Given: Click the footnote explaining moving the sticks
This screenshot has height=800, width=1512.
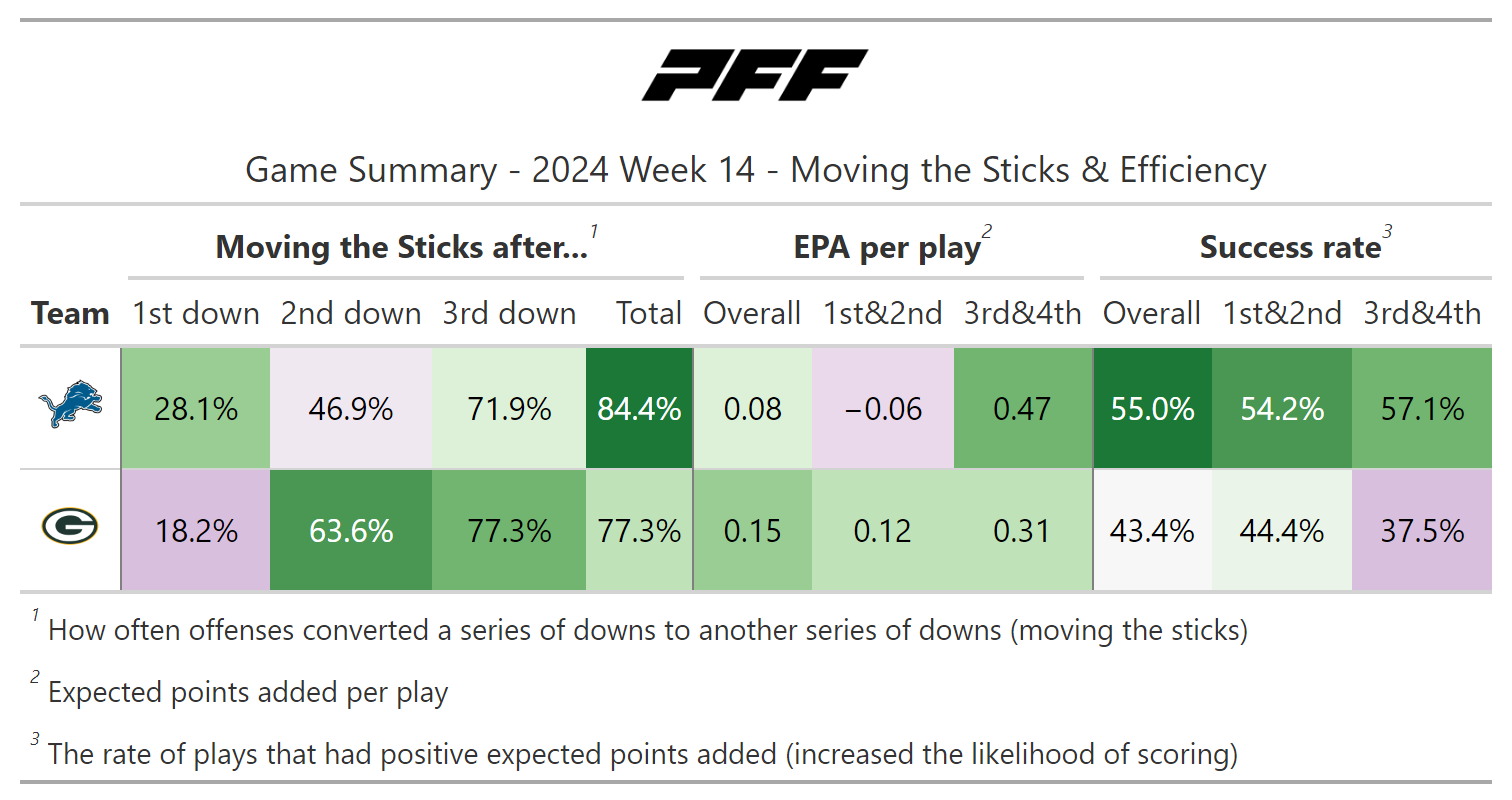Looking at the screenshot, I should tap(647, 631).
